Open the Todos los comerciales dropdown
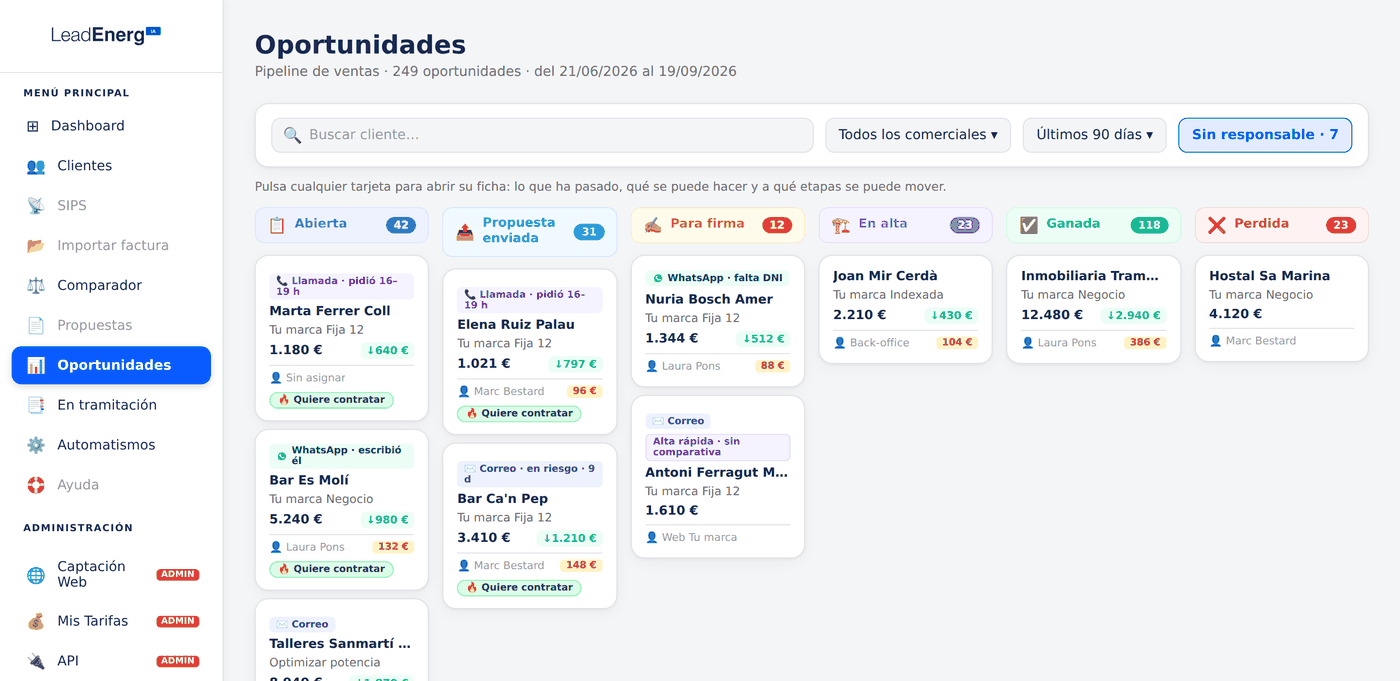Viewport: 1400px width, 681px height. click(918, 135)
